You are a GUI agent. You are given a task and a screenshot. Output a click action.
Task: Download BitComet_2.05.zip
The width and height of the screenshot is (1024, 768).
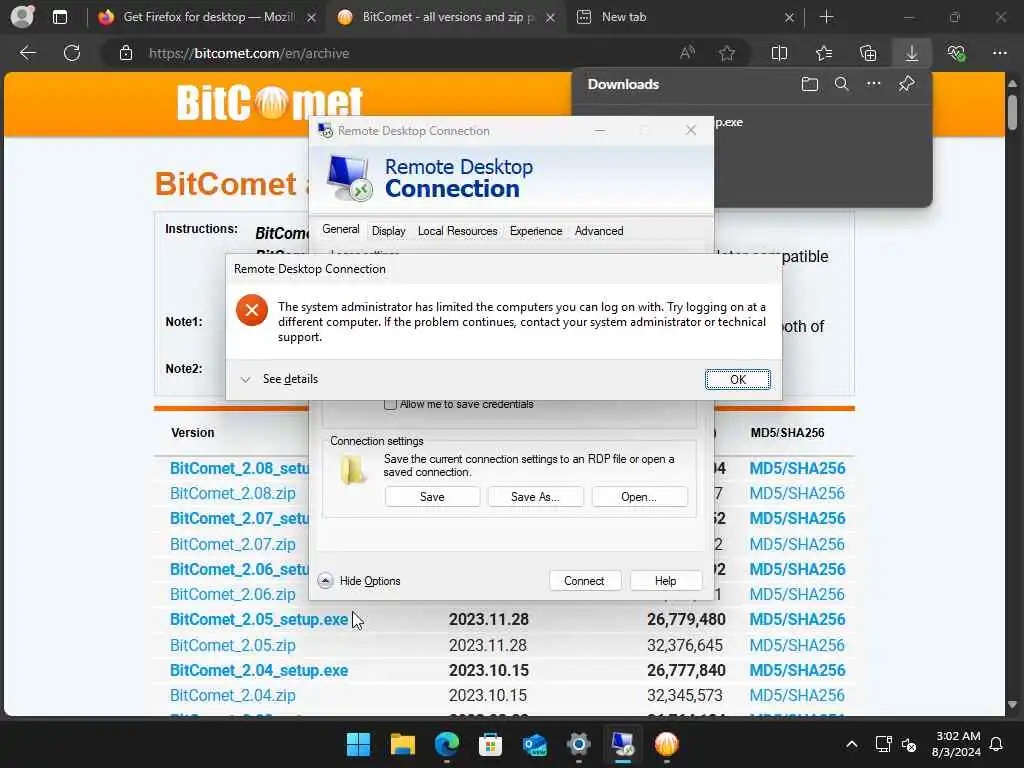point(232,645)
